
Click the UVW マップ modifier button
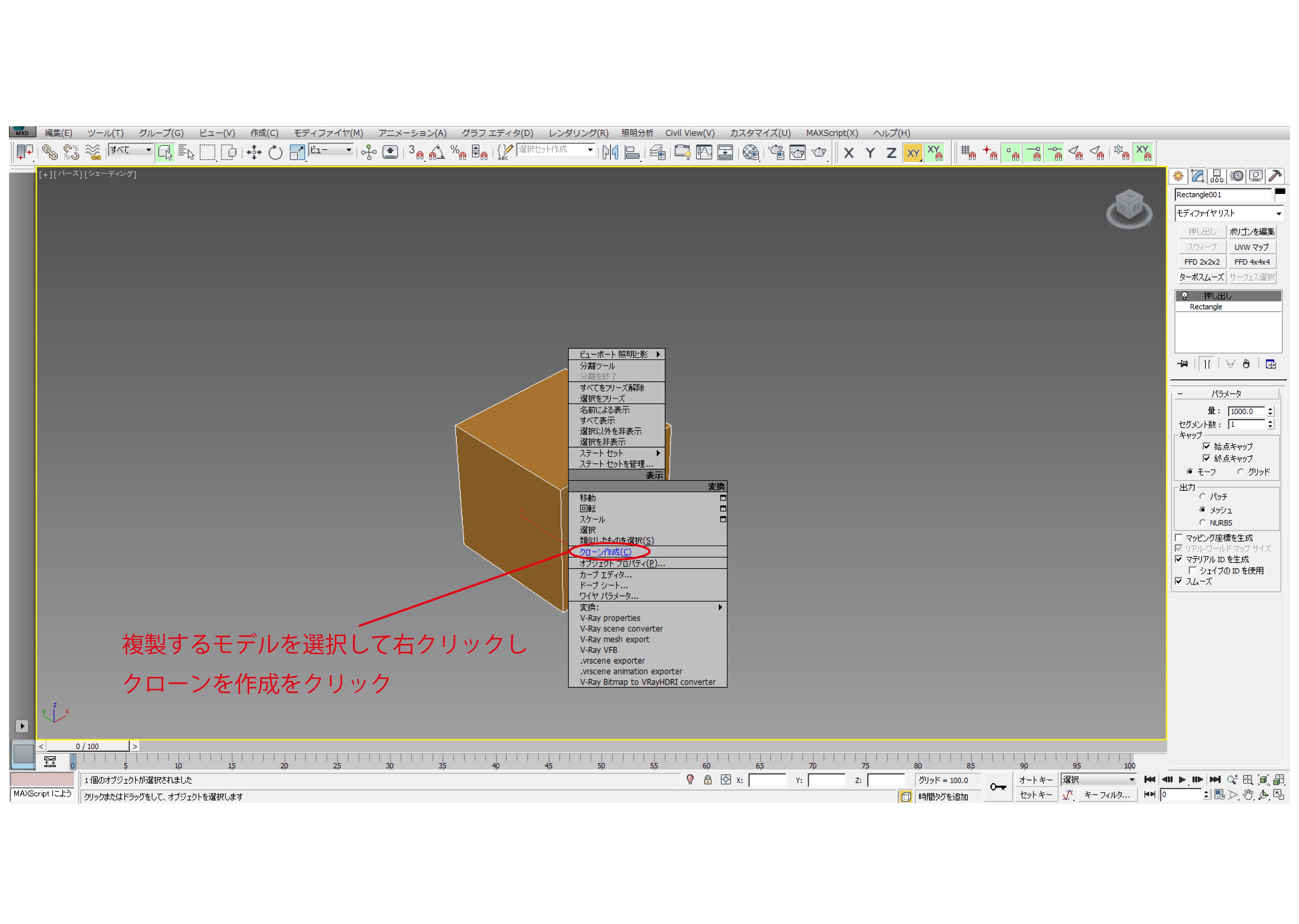pyautogui.click(x=1251, y=247)
